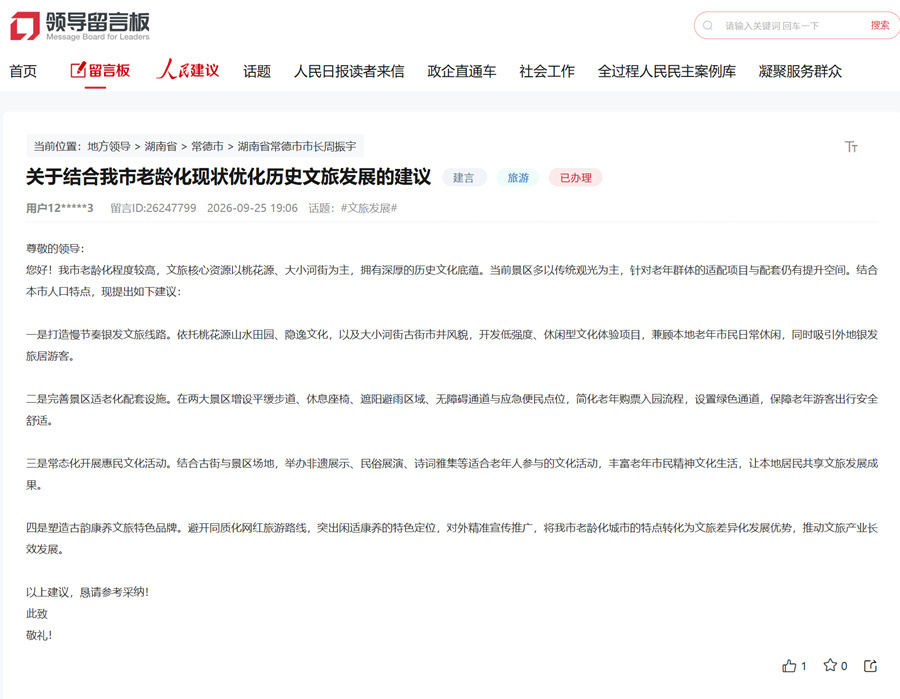This screenshot has width=900, height=699.
Task: Open 社会工作 nav item
Action: (x=546, y=71)
